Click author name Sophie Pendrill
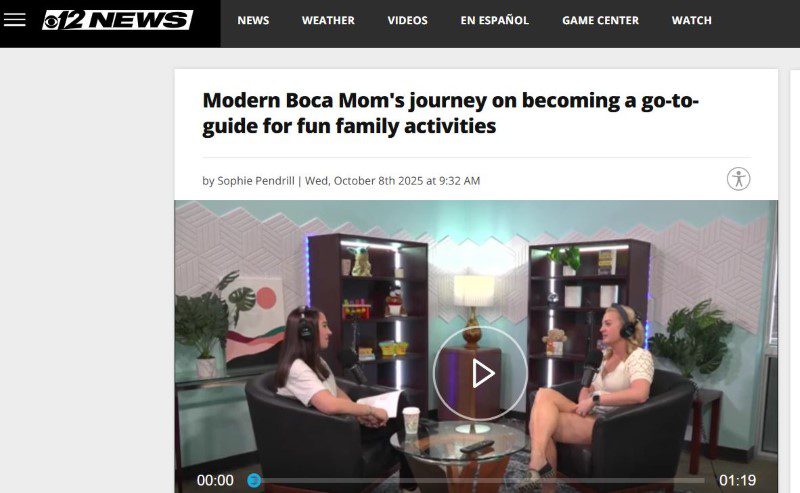The width and height of the screenshot is (800, 493). [256, 181]
